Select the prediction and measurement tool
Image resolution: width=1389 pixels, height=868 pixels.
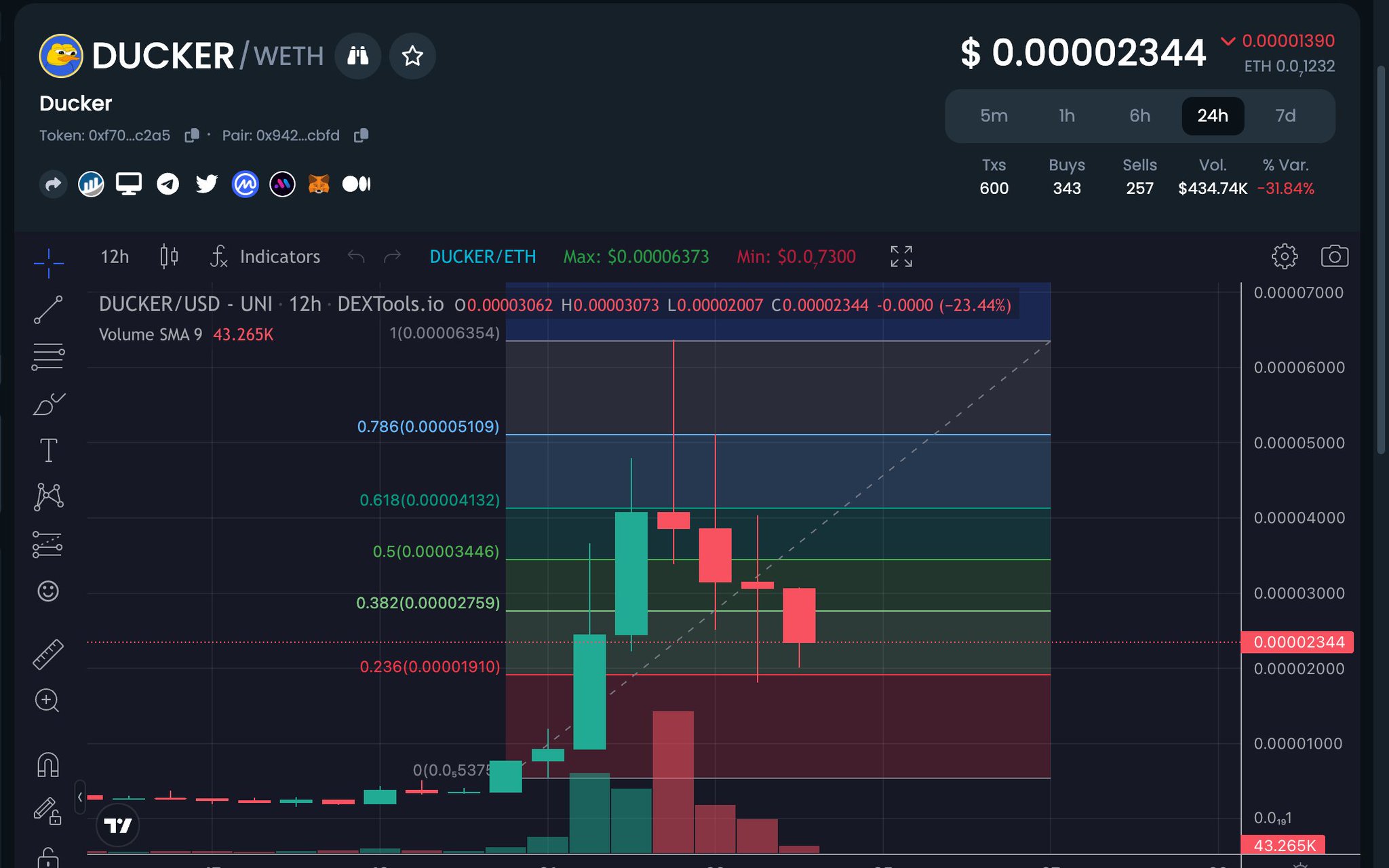click(48, 544)
